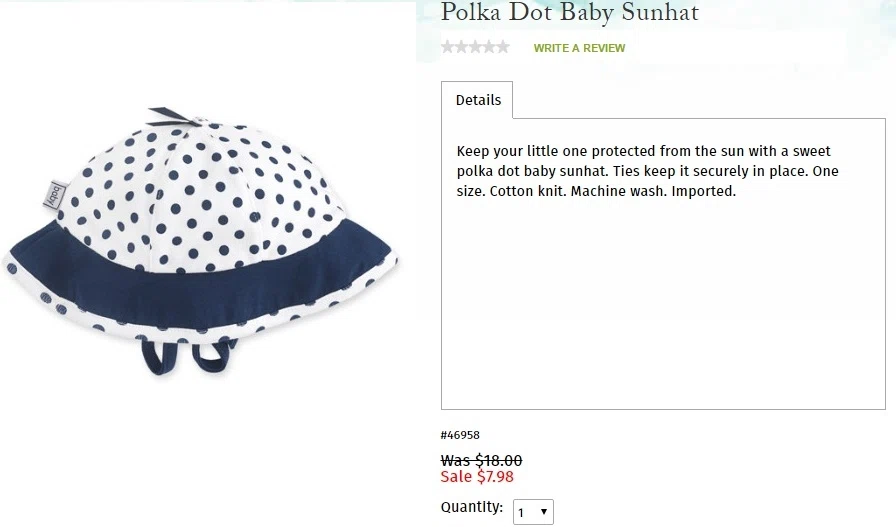This screenshot has width=896, height=527.
Task: Switch to the Details tab
Action: tap(478, 100)
